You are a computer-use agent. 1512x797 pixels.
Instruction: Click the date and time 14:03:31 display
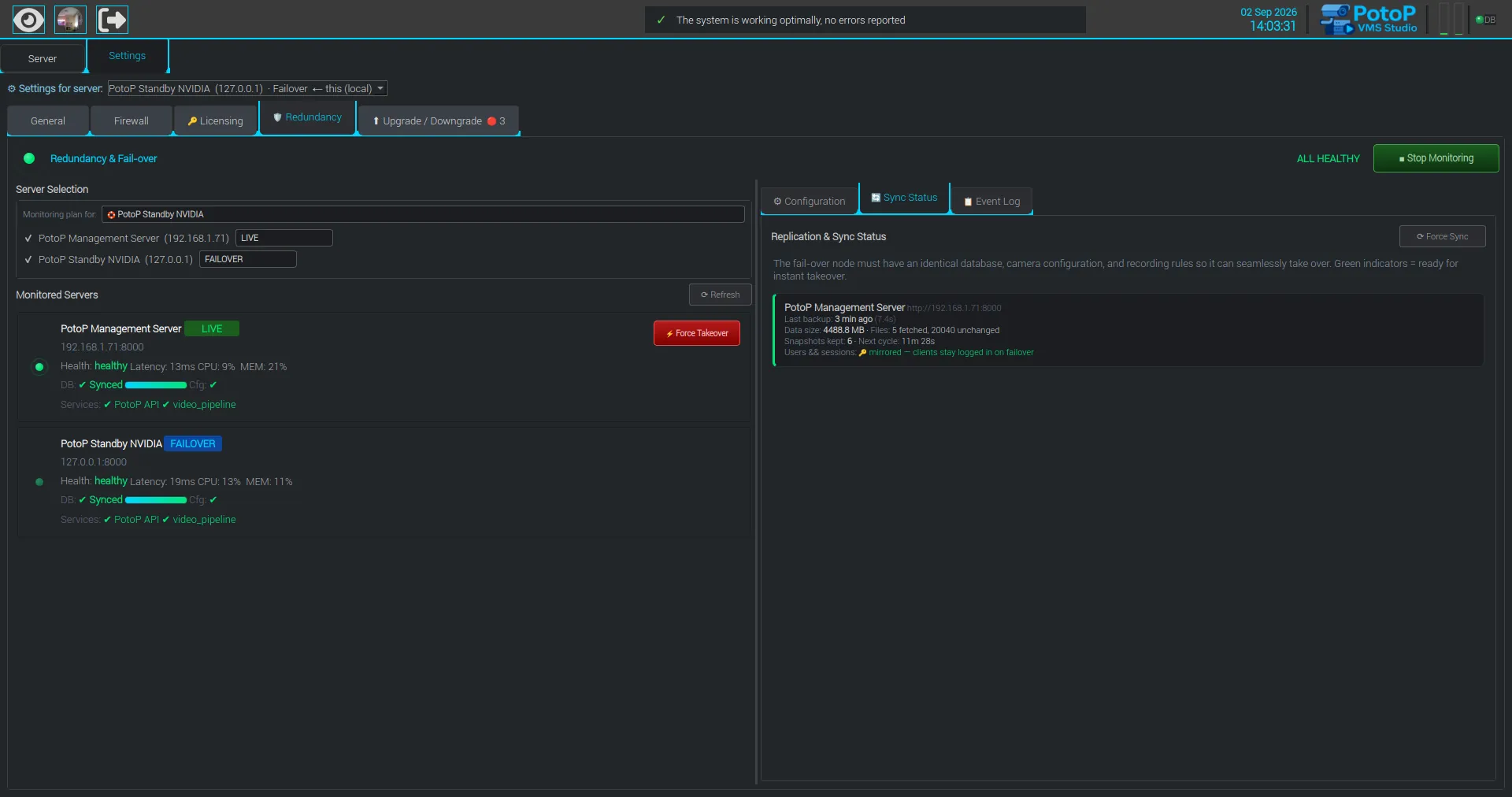click(1269, 20)
